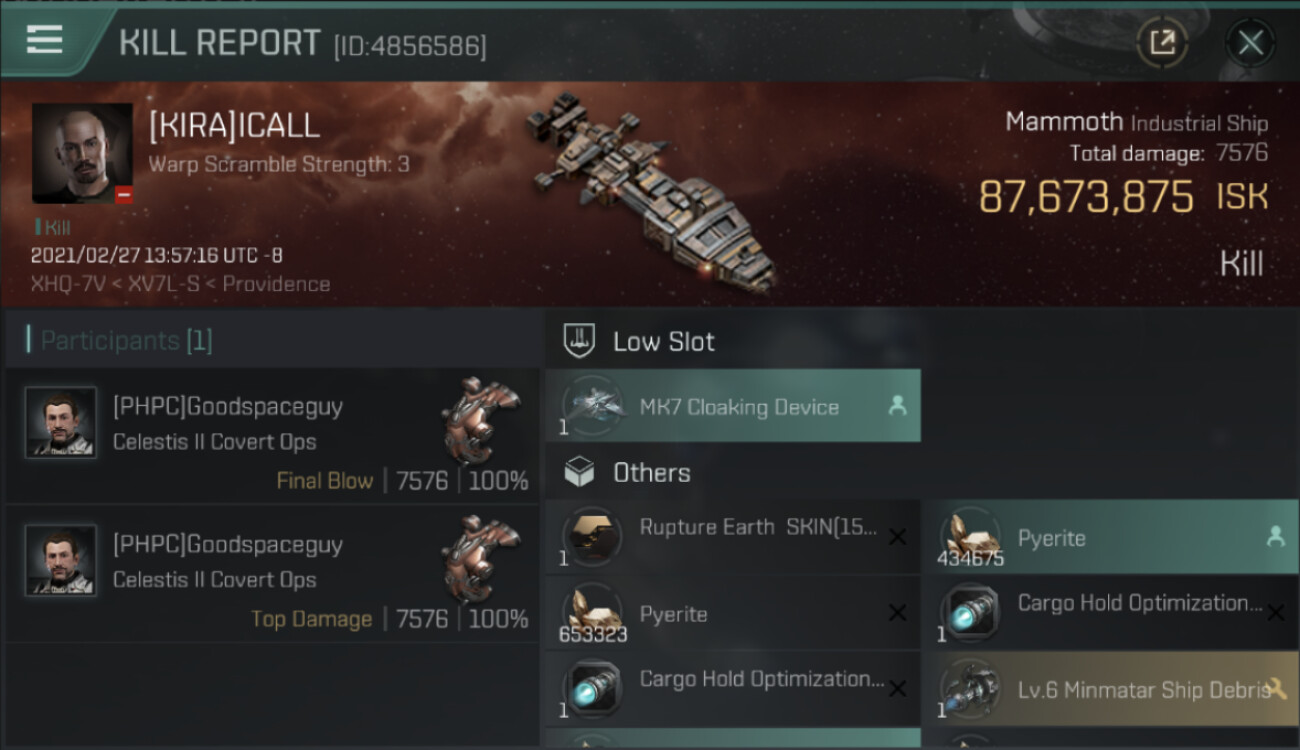Click the person icon on MK7 Cloaking Device
Screen dimensions: 1300x750
(x=897, y=405)
